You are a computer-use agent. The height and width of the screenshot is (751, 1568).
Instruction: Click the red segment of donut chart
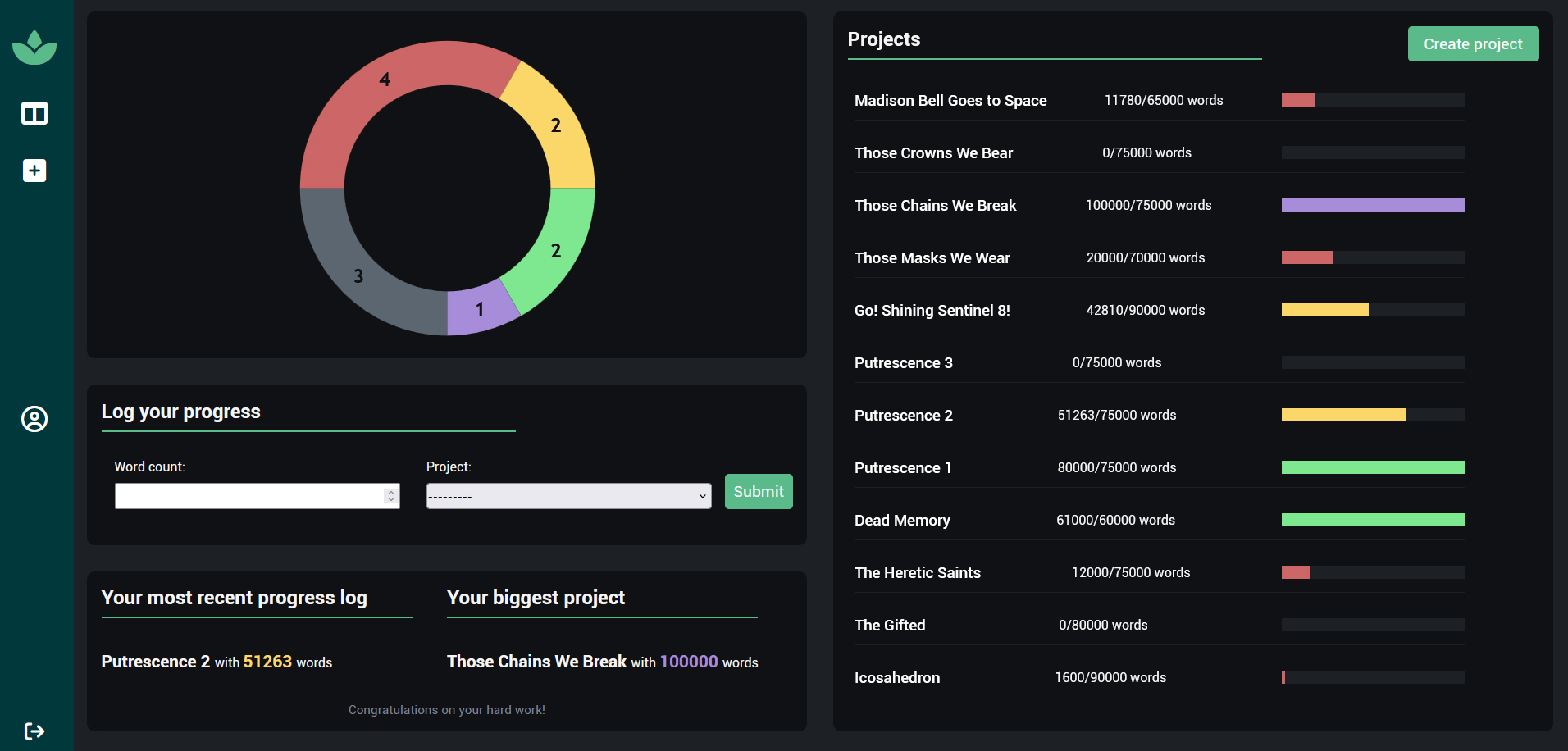tap(385, 90)
